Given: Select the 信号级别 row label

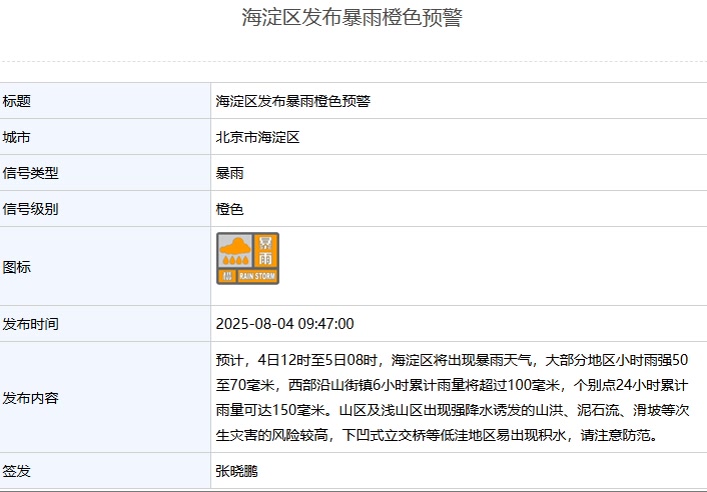Looking at the screenshot, I should [x=31, y=209].
